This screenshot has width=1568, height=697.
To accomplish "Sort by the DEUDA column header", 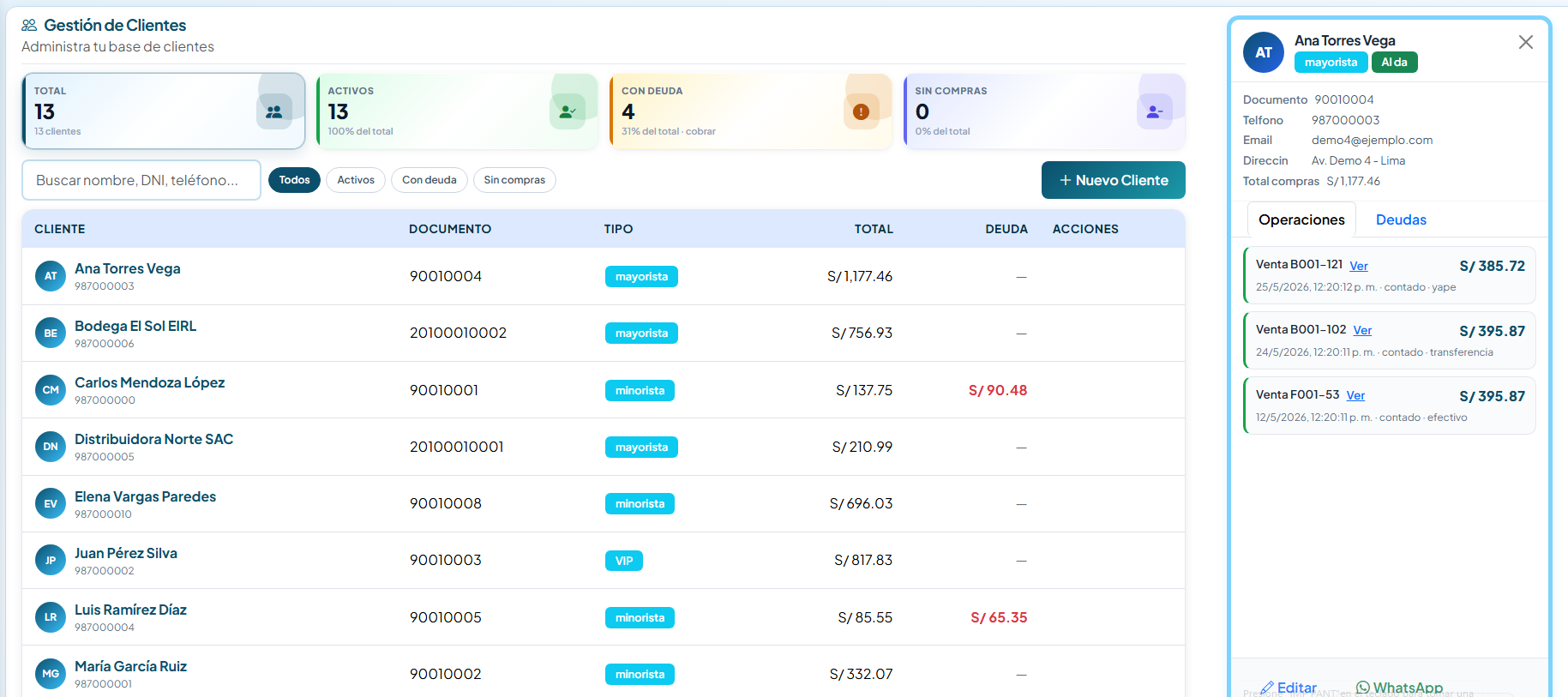I will tap(1006, 229).
